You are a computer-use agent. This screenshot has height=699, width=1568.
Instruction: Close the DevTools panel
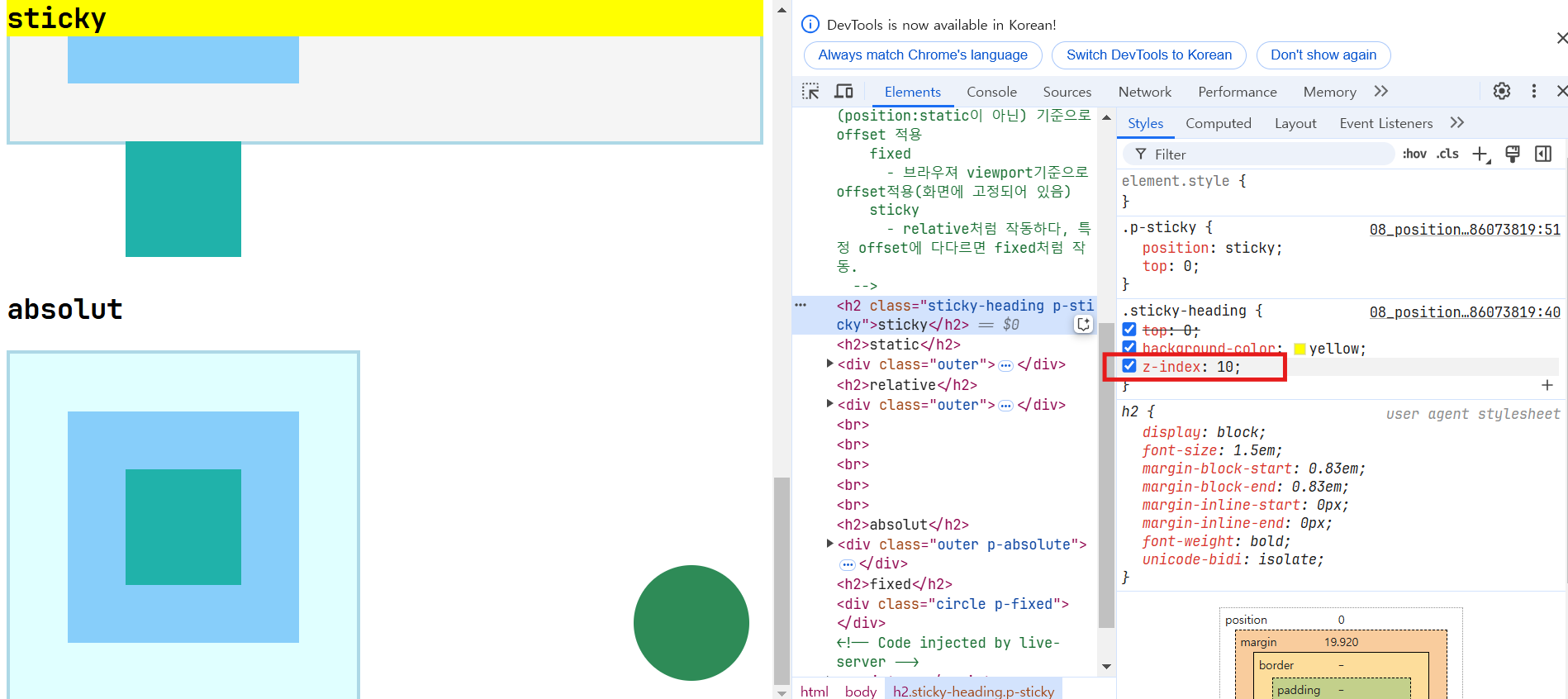click(x=1561, y=91)
